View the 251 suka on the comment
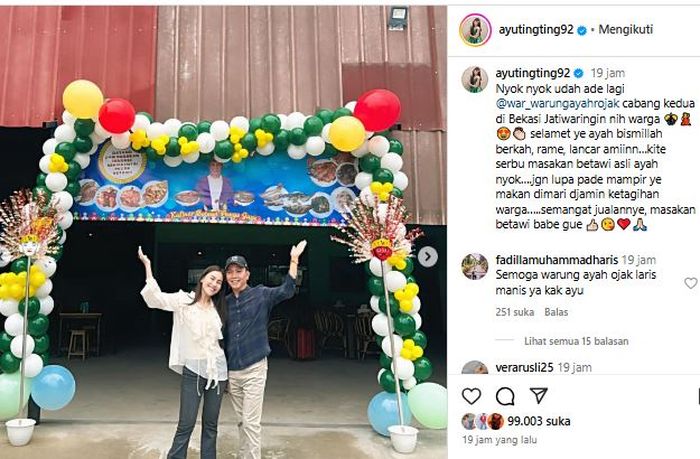This screenshot has height=459, width=700. (514, 312)
